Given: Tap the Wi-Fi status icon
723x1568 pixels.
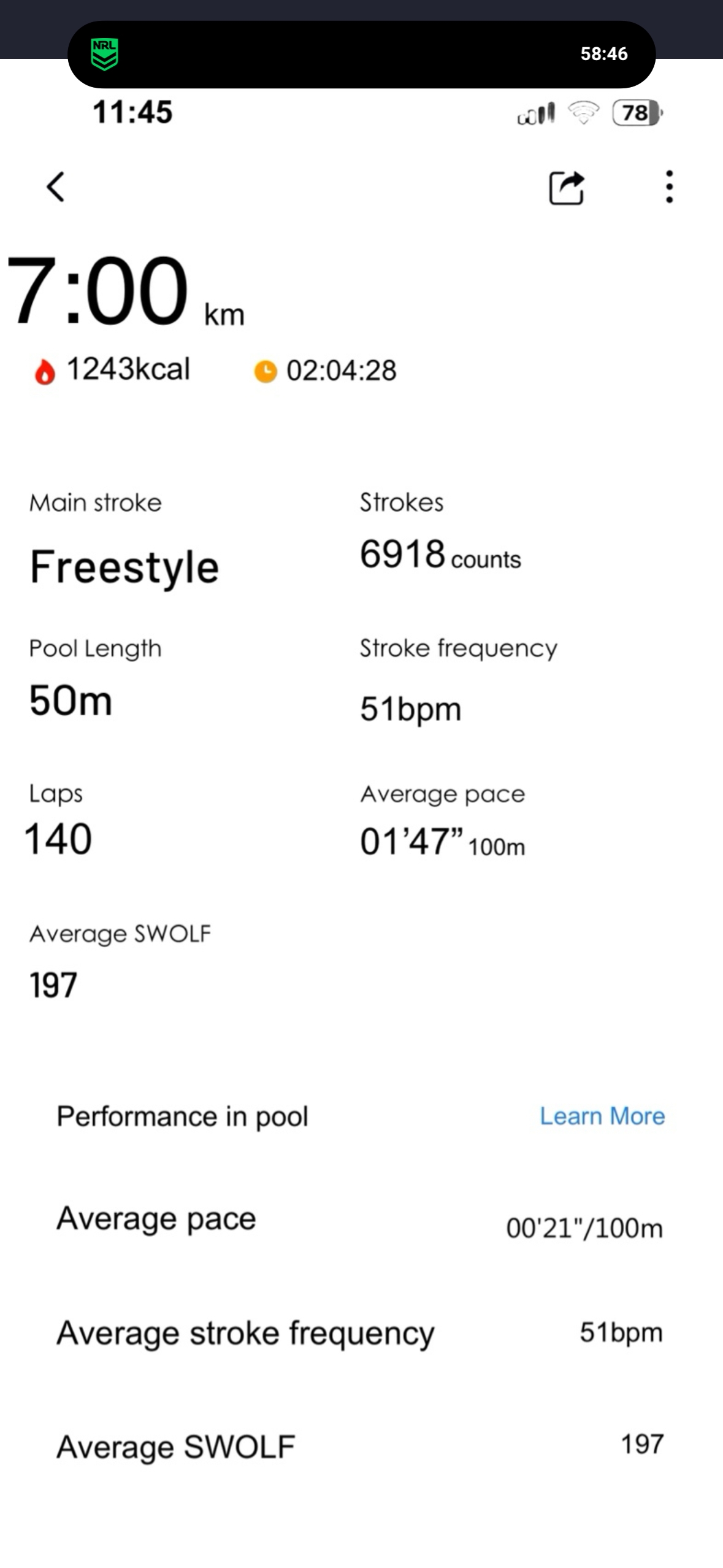Looking at the screenshot, I should (583, 113).
